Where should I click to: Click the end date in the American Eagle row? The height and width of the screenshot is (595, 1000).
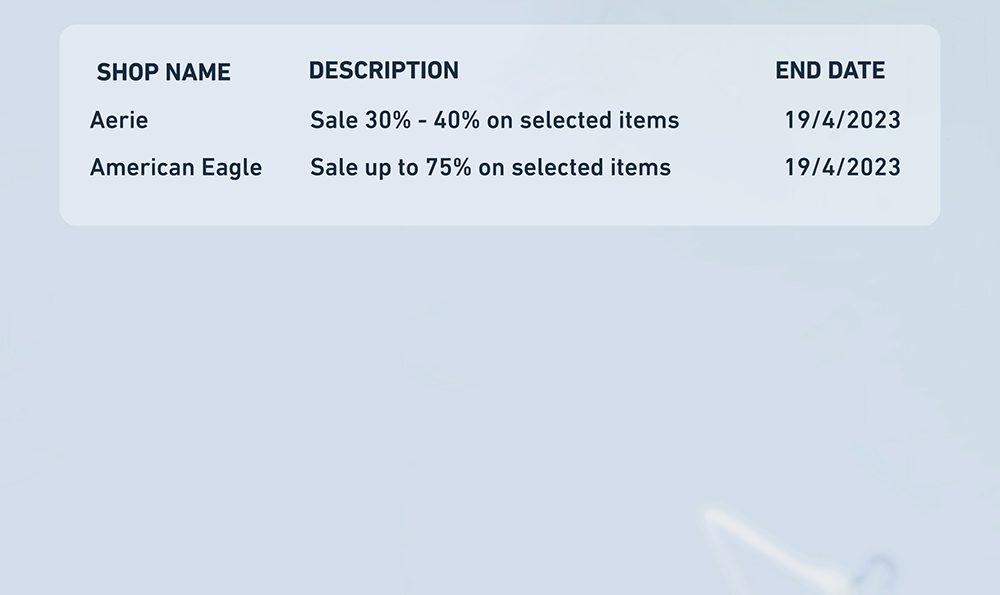pos(842,167)
